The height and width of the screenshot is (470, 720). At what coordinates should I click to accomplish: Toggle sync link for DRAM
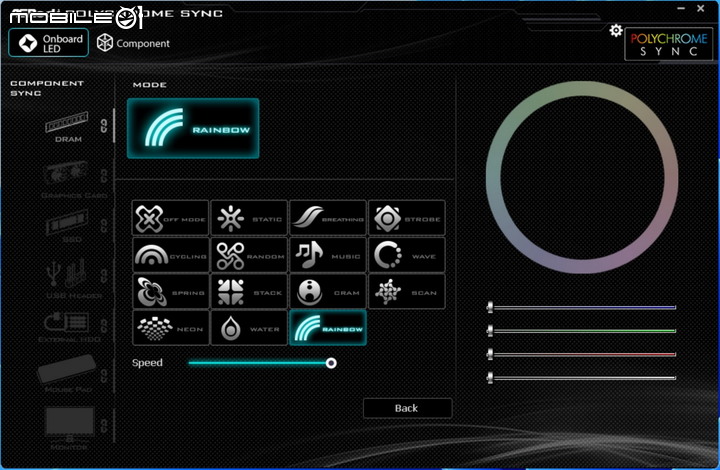104,126
